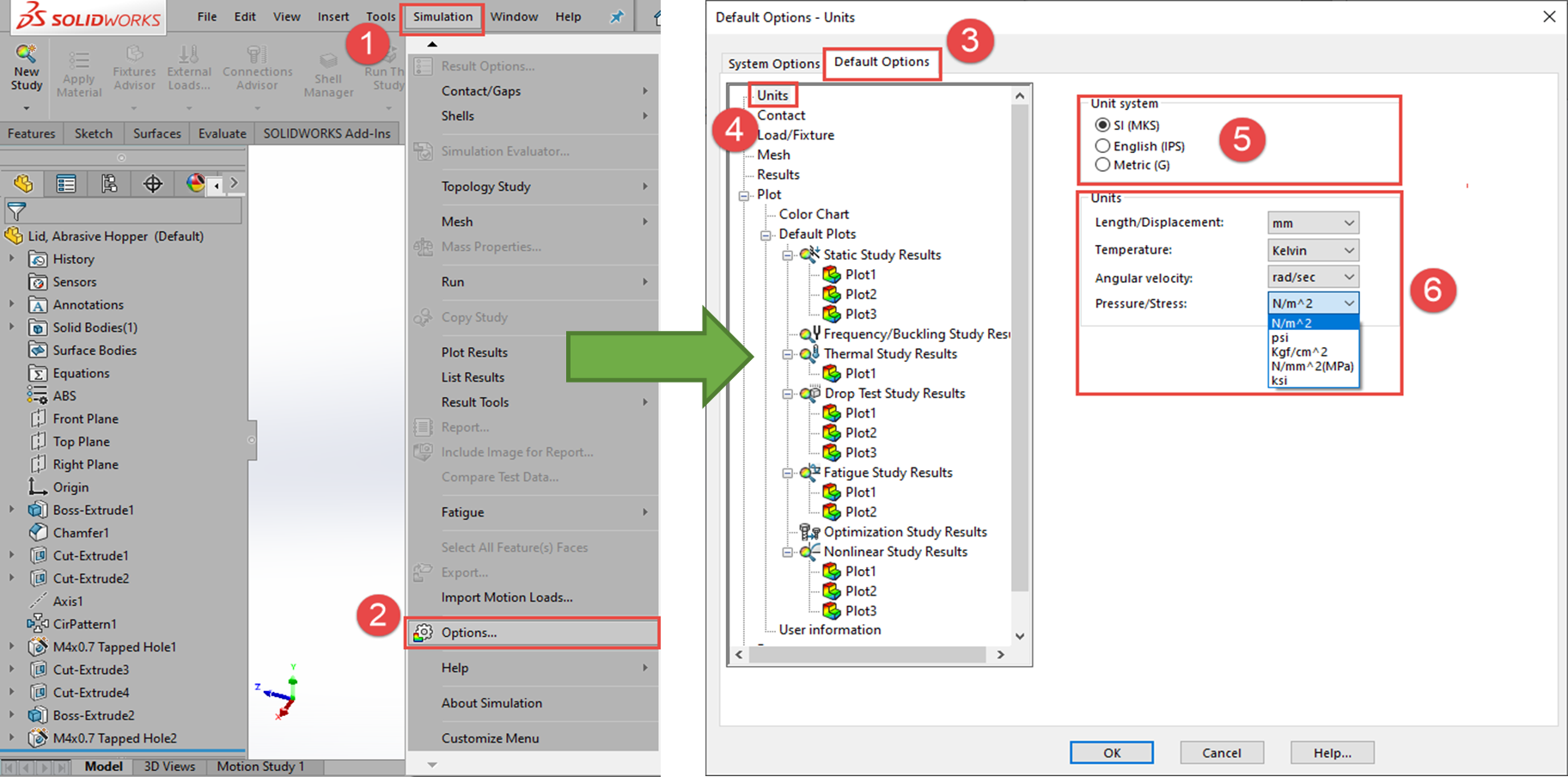Click the Axis1 feature icon
1568x777 pixels.
38,602
